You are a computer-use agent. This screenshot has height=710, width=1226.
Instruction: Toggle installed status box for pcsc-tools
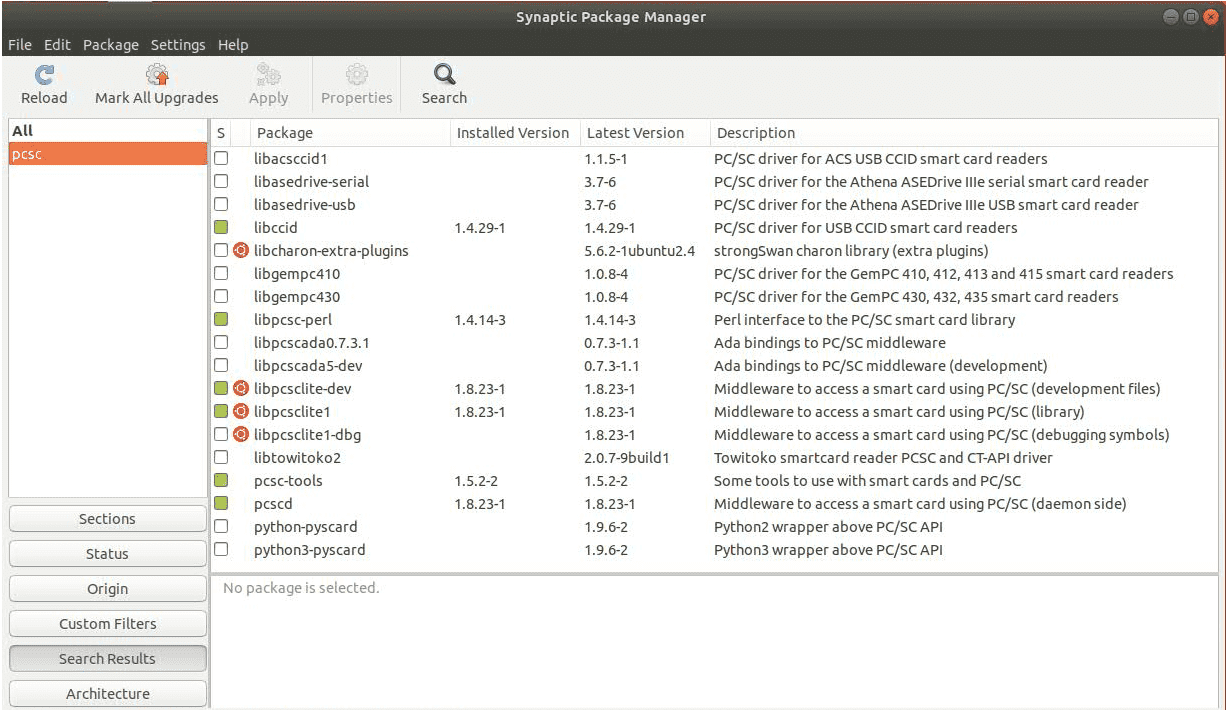tap(221, 481)
